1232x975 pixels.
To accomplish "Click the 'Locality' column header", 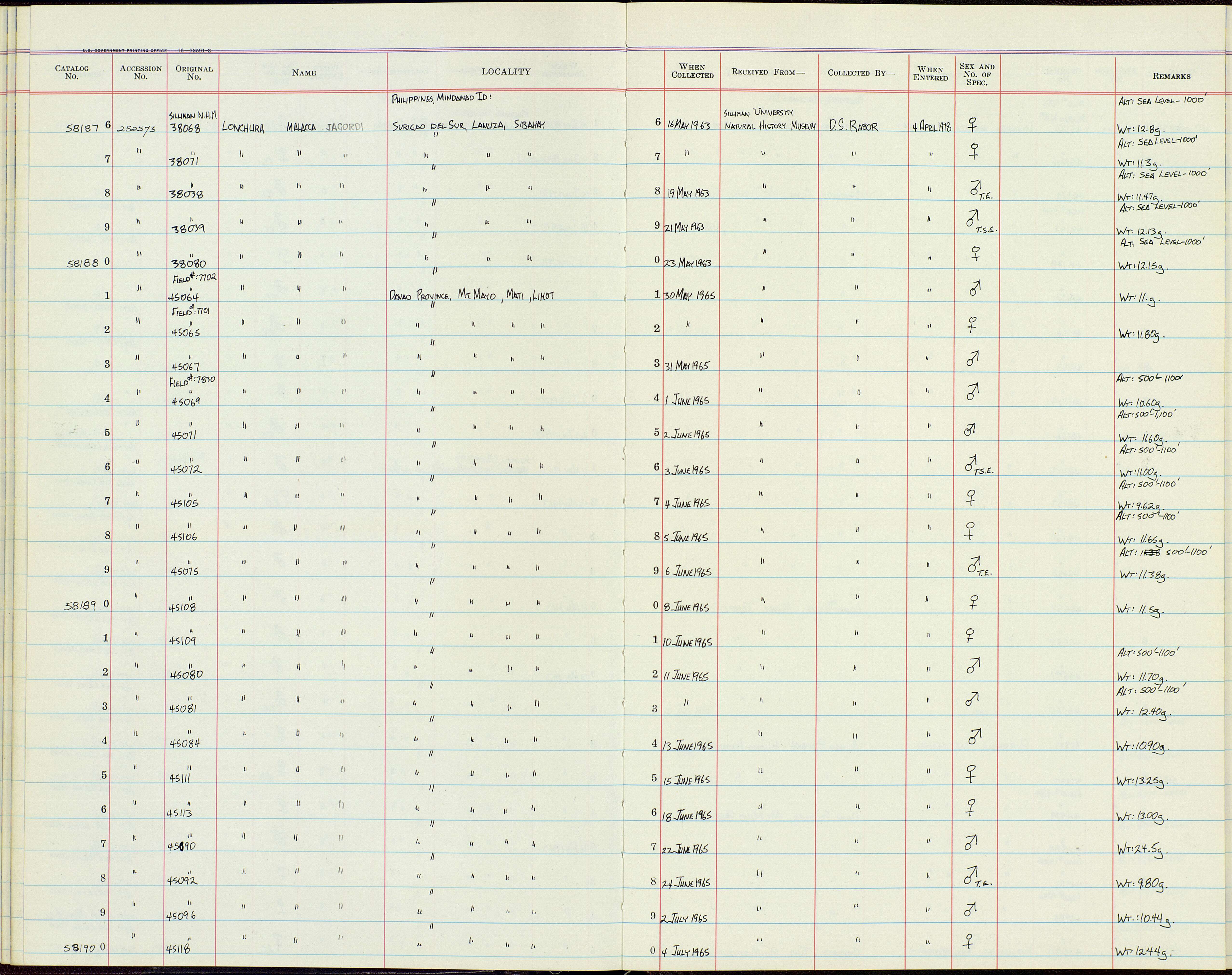I will tap(506, 71).
